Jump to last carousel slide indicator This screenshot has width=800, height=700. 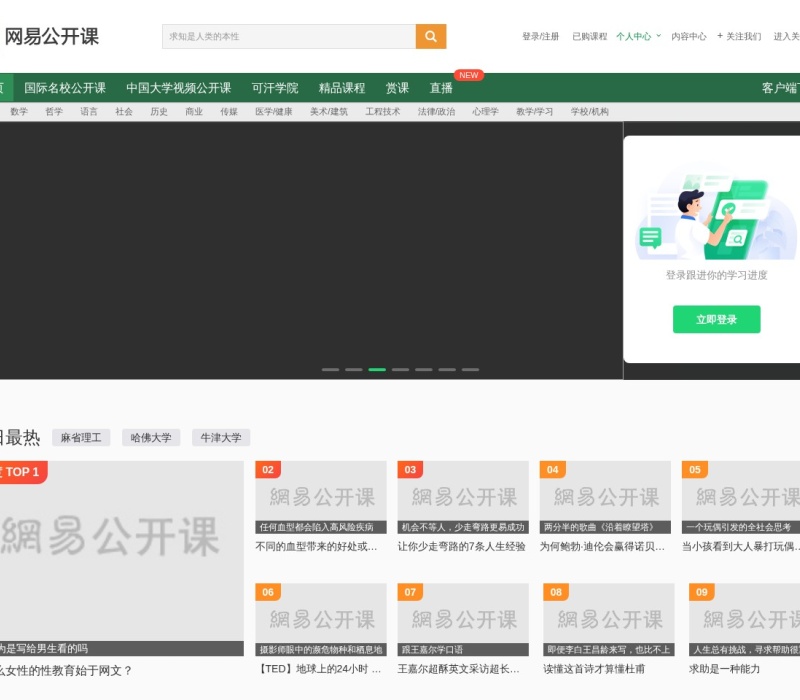coord(470,369)
